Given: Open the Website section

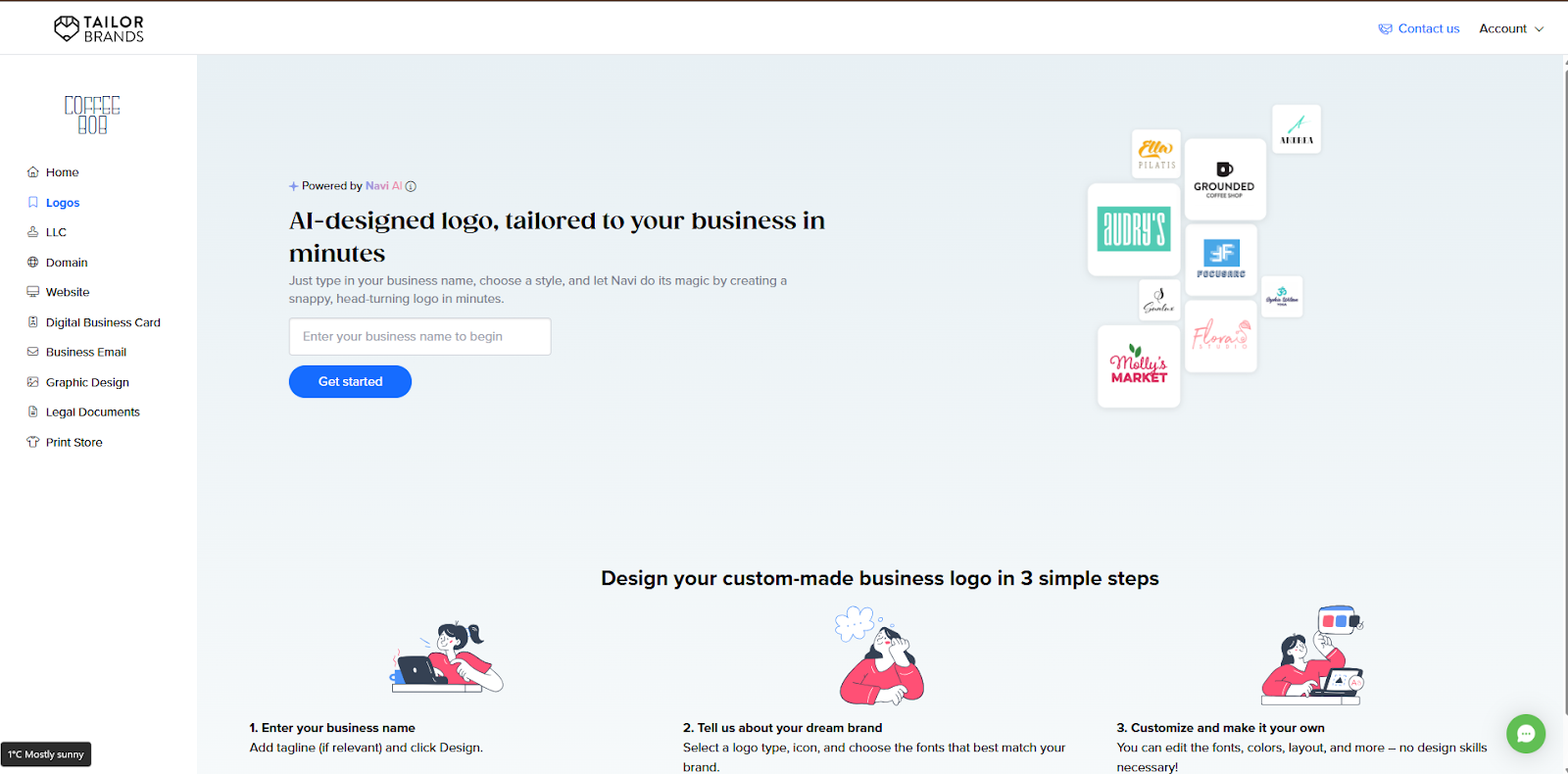Looking at the screenshot, I should [x=68, y=292].
